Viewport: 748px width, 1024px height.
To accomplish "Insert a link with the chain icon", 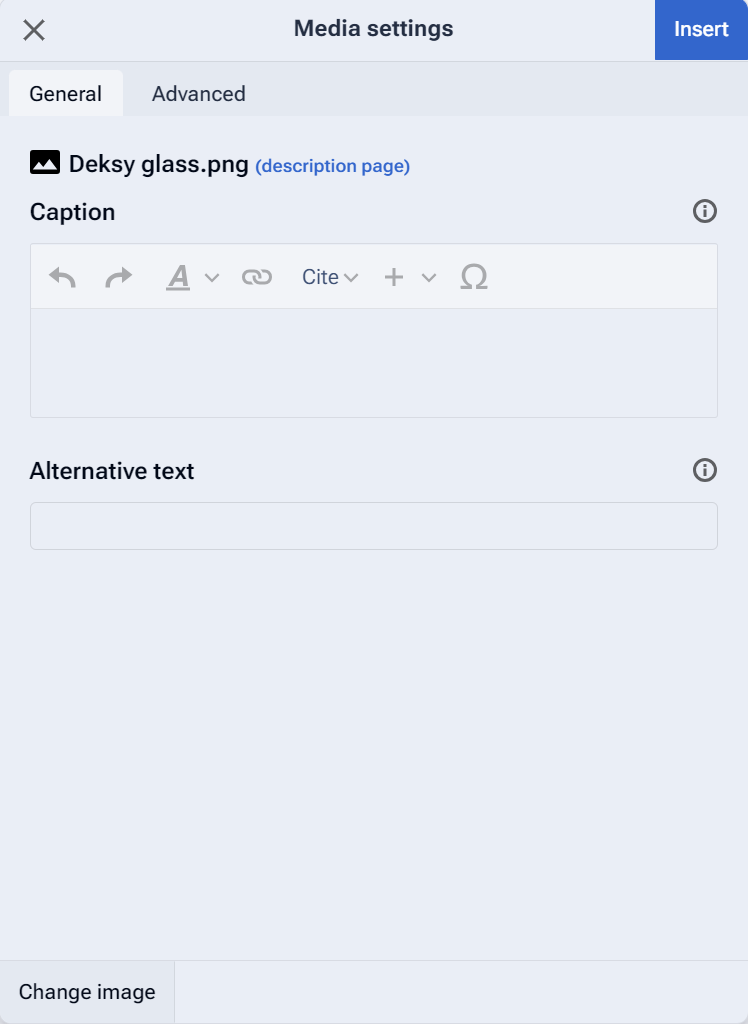I will point(257,277).
